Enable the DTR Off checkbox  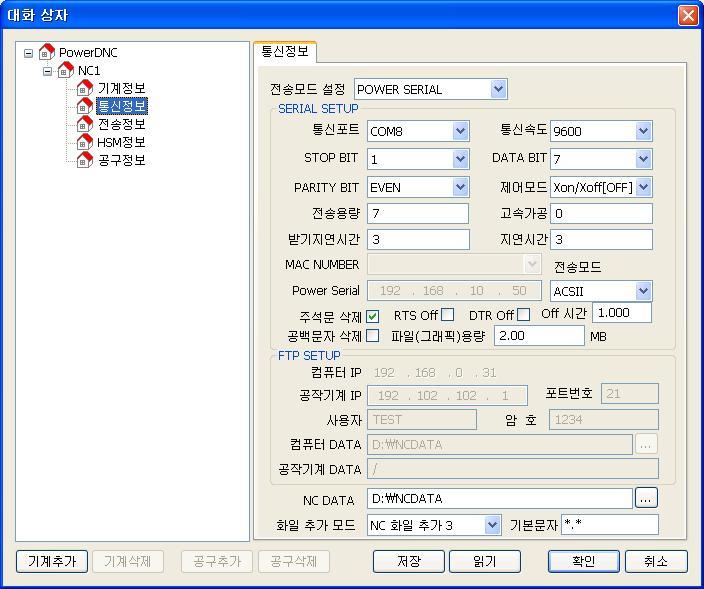524,314
